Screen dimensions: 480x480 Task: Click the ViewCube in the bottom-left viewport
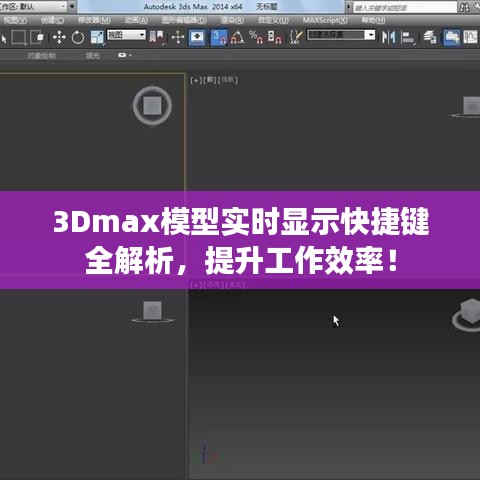tap(152, 311)
